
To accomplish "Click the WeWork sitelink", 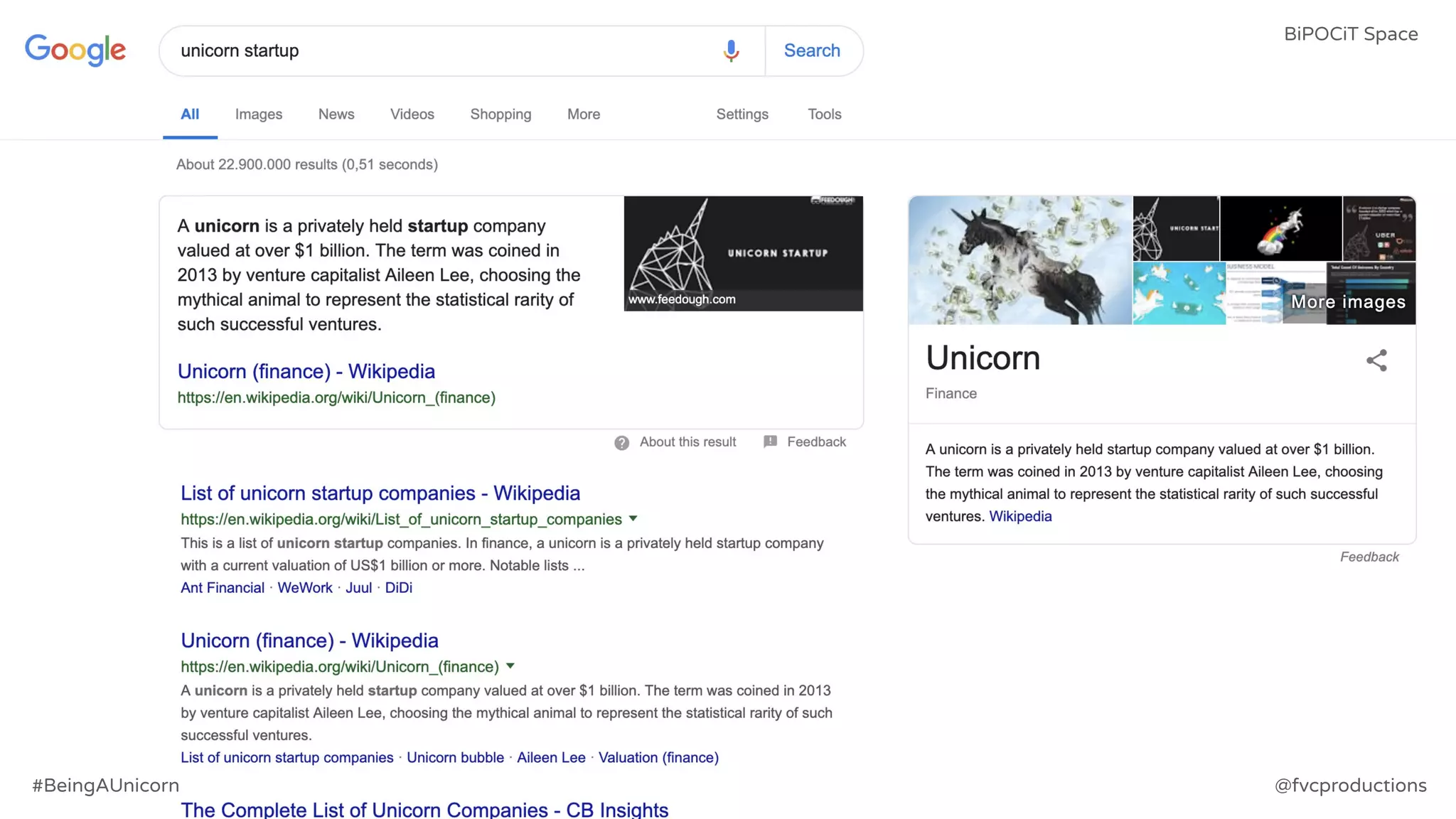I will [305, 588].
